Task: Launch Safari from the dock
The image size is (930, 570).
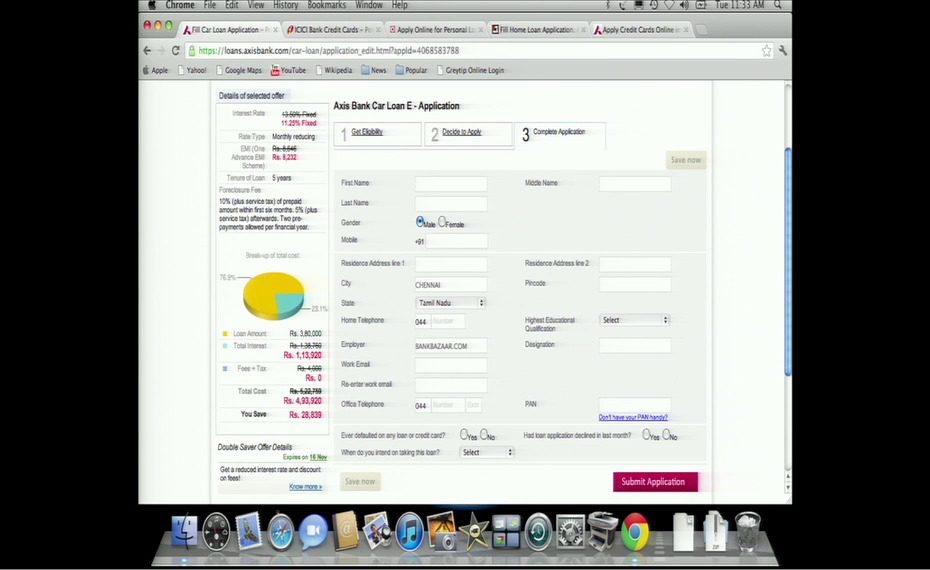Action: (x=281, y=531)
